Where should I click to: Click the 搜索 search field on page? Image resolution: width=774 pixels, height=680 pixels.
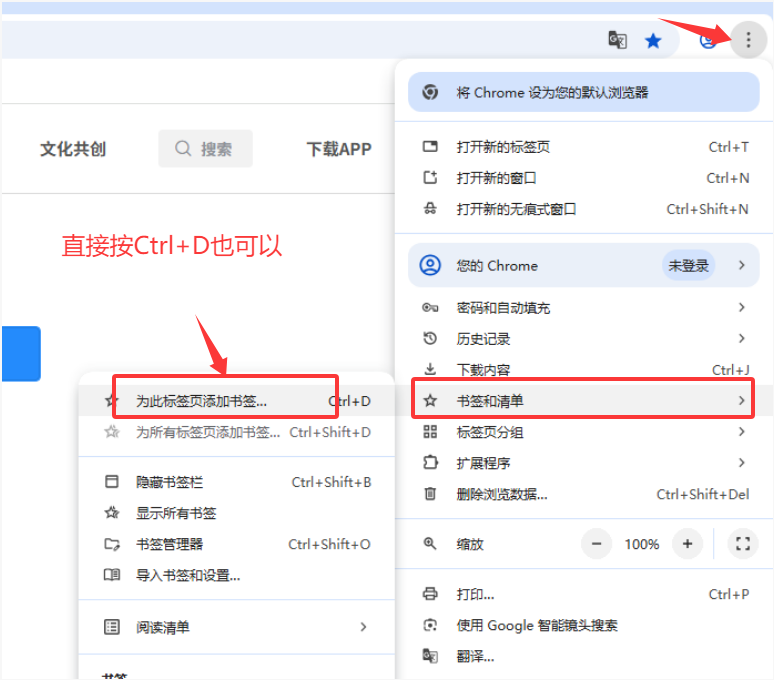coord(206,149)
